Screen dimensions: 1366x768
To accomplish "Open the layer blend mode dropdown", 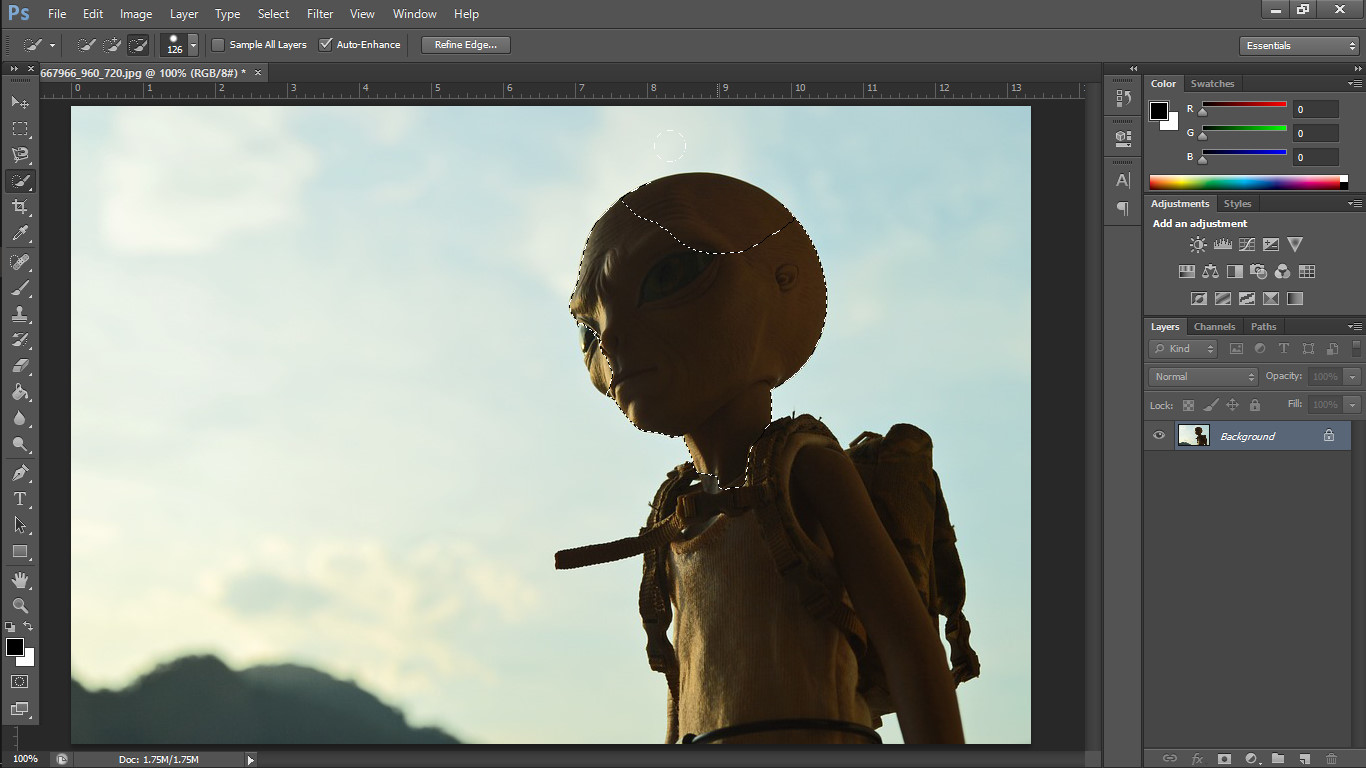I will point(1202,376).
